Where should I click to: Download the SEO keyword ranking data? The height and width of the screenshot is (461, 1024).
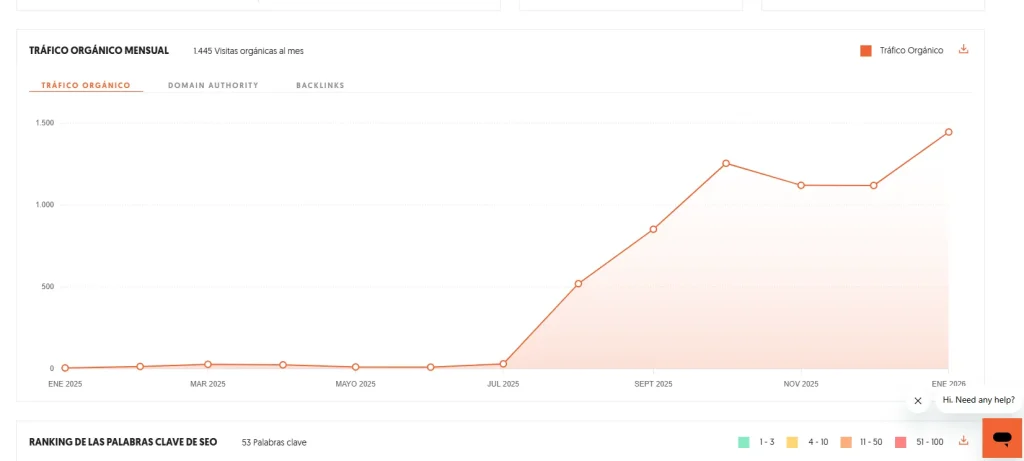pos(963,441)
